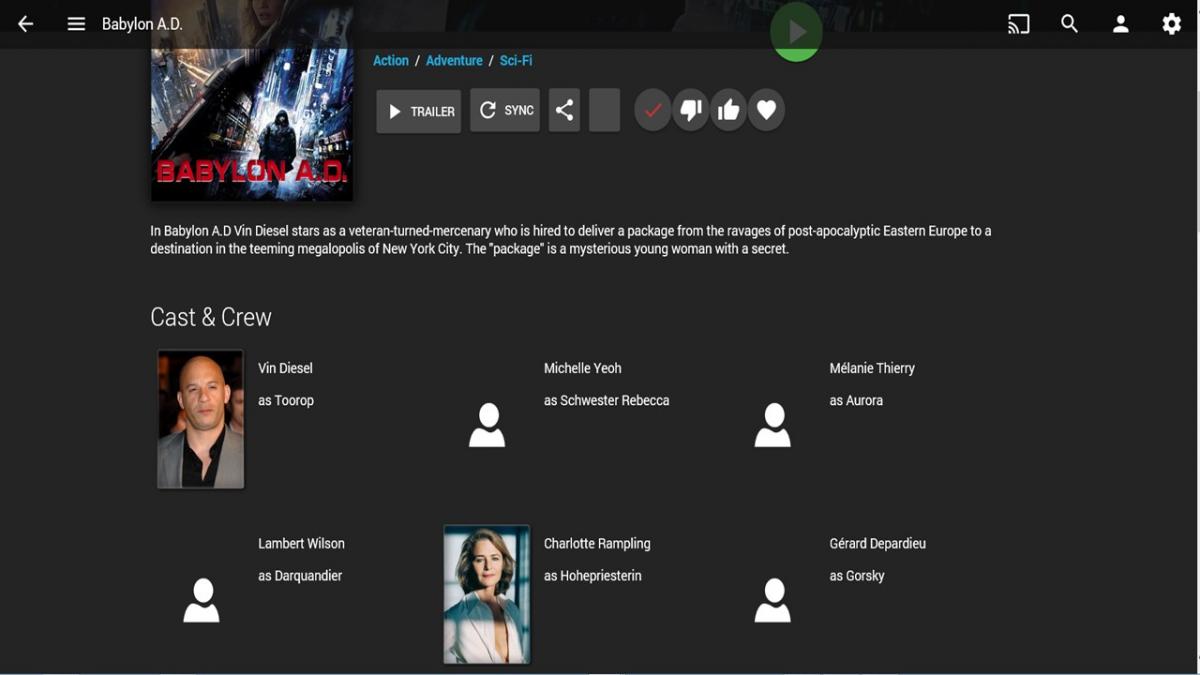The image size is (1200, 675).
Task: Start playback with the green play button
Action: [x=796, y=32]
